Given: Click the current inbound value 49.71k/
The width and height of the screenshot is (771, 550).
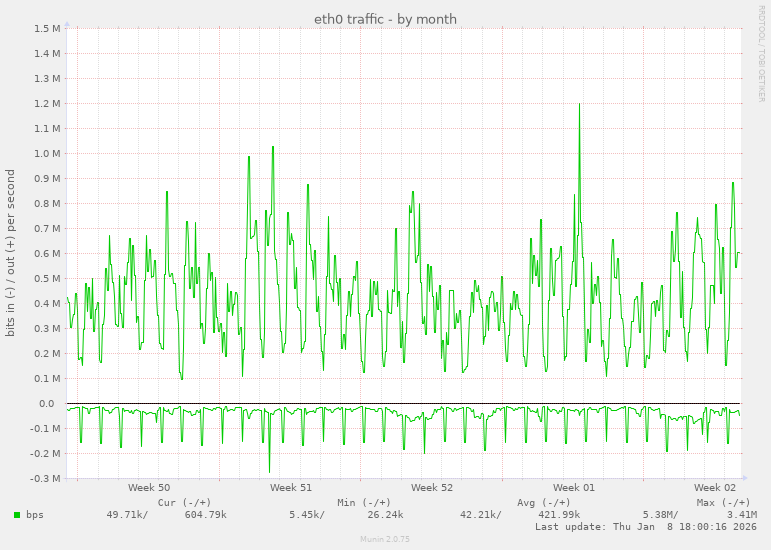Looking at the screenshot, I should click(127, 515).
